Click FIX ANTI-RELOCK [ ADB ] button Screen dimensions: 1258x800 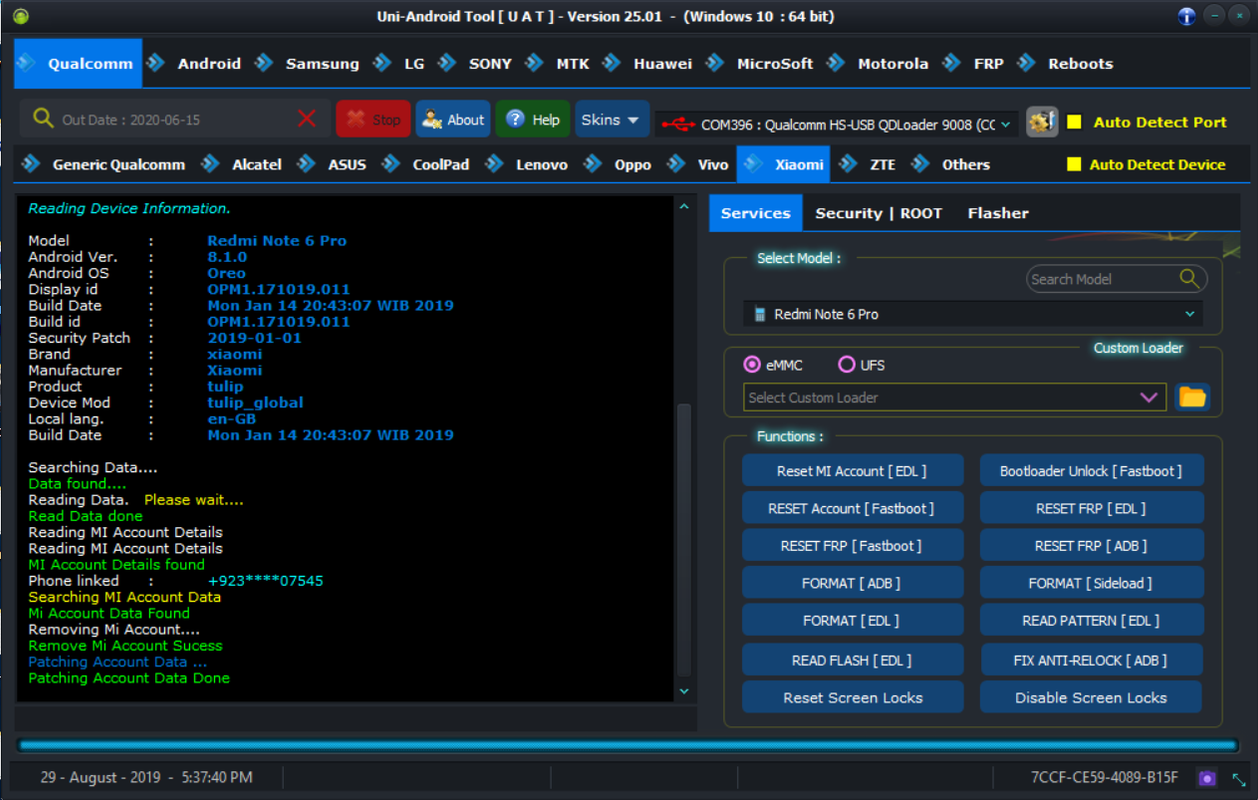click(1091, 660)
